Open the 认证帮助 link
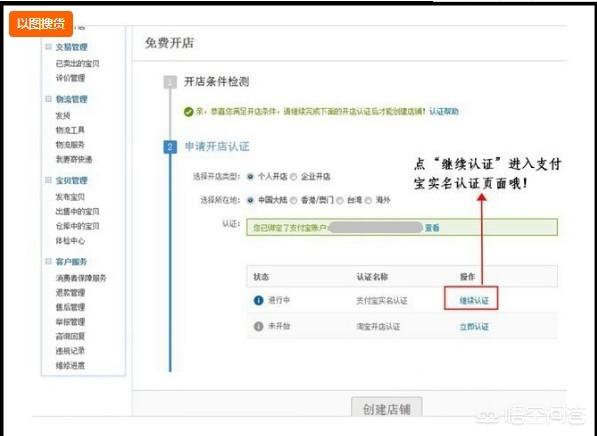Image resolution: width=597 pixels, height=436 pixels. 444,112
